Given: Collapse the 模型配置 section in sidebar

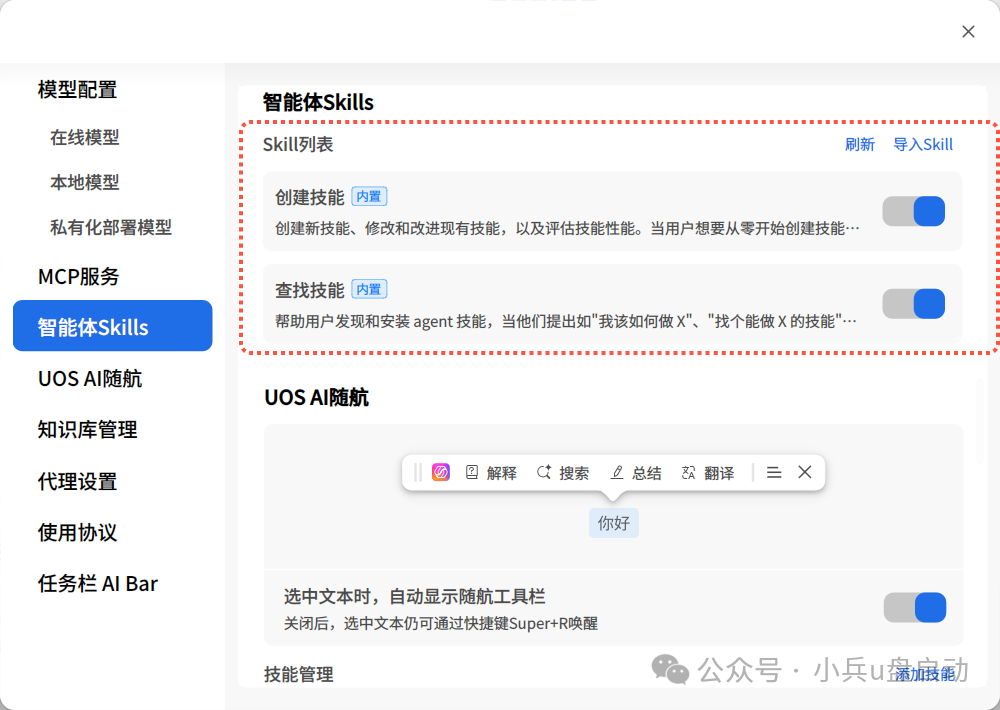Looking at the screenshot, I should coord(75,89).
